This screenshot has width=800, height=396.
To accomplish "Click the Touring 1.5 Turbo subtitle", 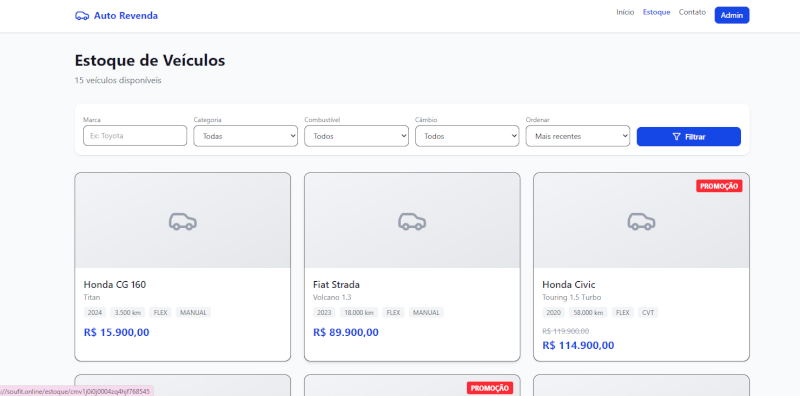I will pyautogui.click(x=571, y=297).
